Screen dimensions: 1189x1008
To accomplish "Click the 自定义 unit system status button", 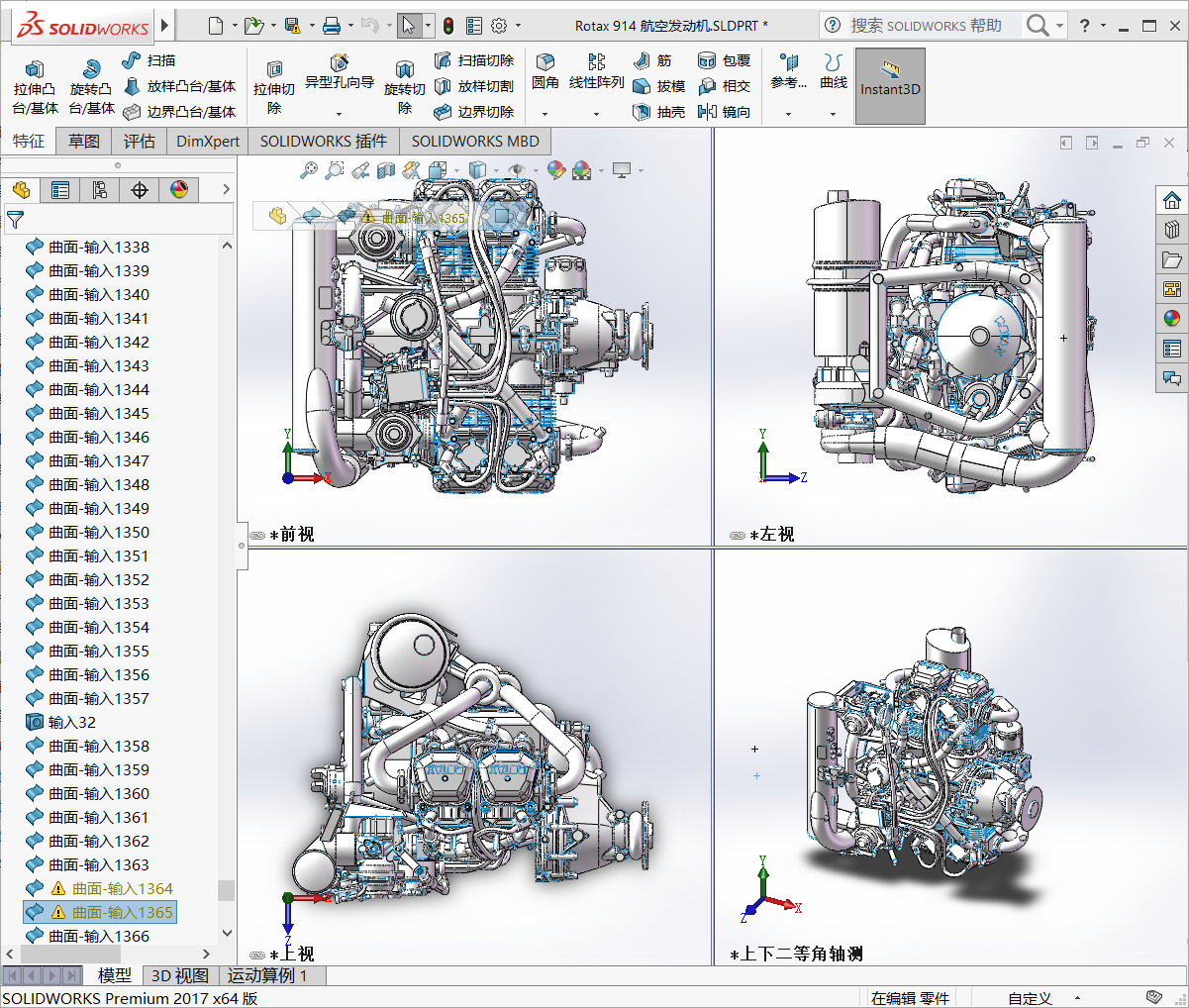I will [1030, 998].
